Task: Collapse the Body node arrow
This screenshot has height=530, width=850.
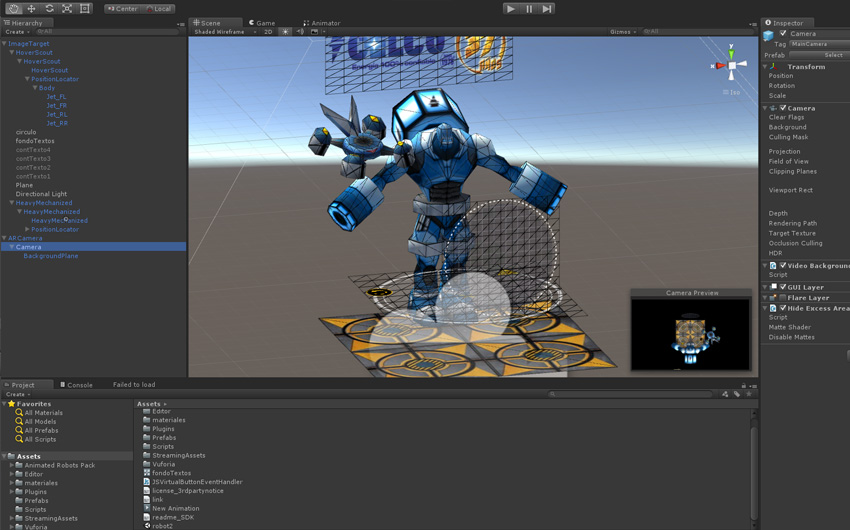Action: (x=35, y=88)
